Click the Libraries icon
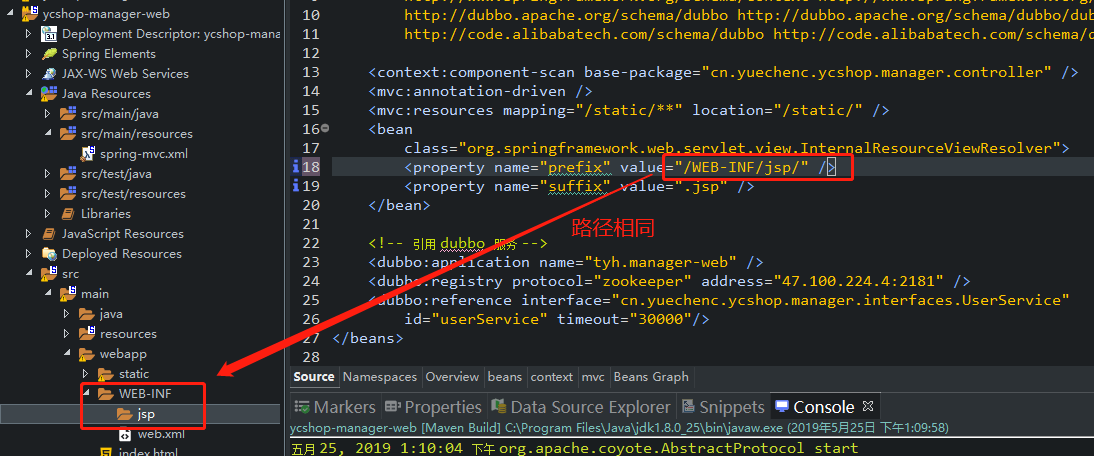This screenshot has width=1094, height=456. coord(68,213)
